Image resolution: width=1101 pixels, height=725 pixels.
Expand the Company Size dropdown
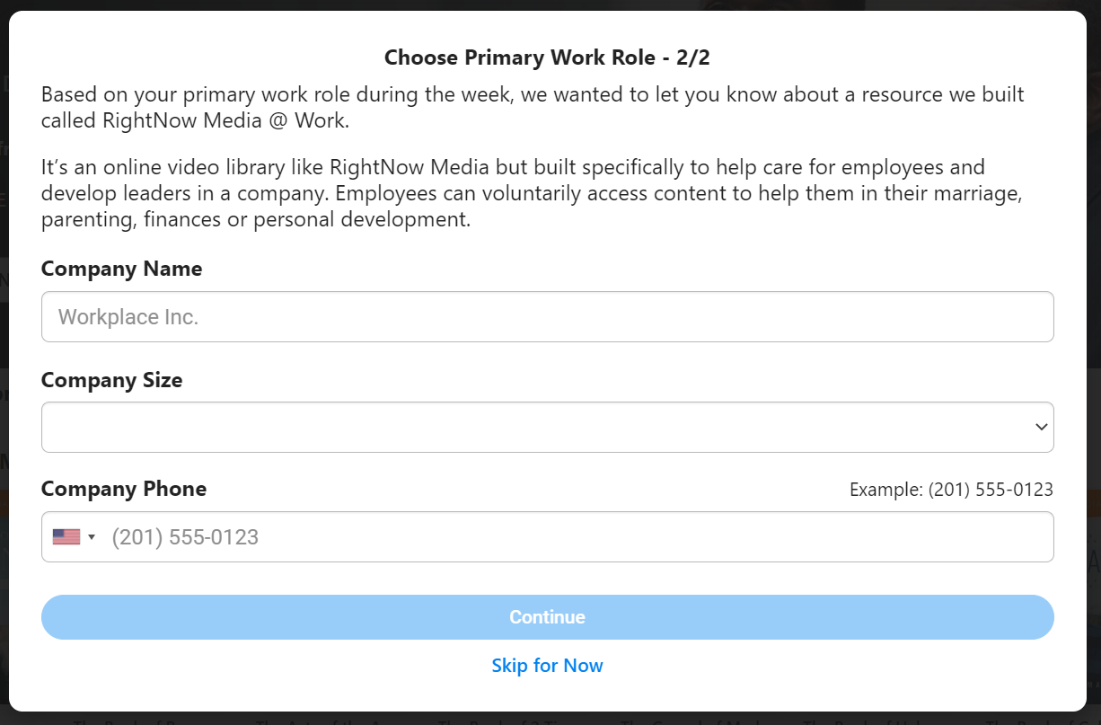click(x=546, y=427)
